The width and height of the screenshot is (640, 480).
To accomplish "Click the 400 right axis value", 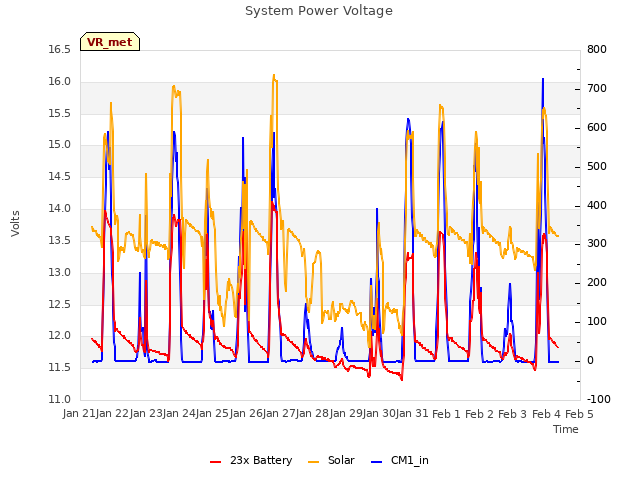I will (x=597, y=206).
